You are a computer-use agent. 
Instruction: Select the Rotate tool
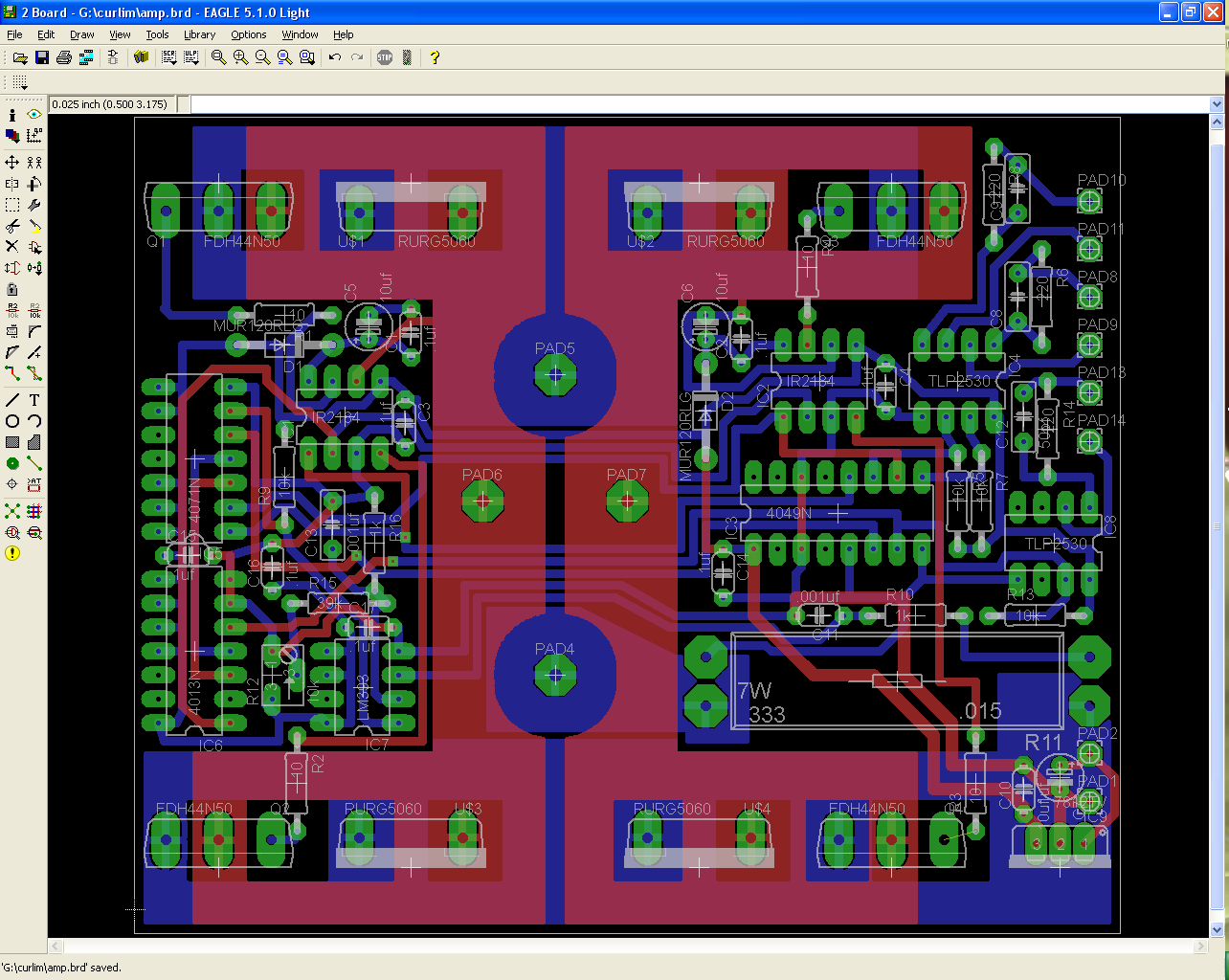tap(34, 184)
